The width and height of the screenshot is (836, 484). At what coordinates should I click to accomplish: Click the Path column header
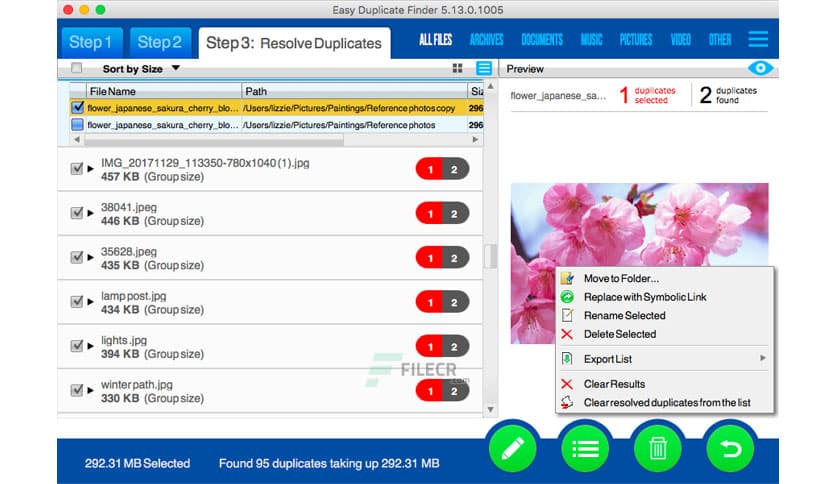click(355, 91)
